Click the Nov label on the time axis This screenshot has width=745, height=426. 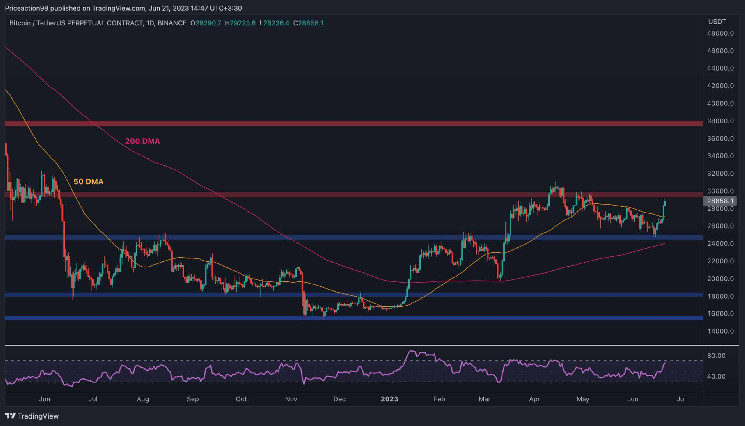pos(291,399)
